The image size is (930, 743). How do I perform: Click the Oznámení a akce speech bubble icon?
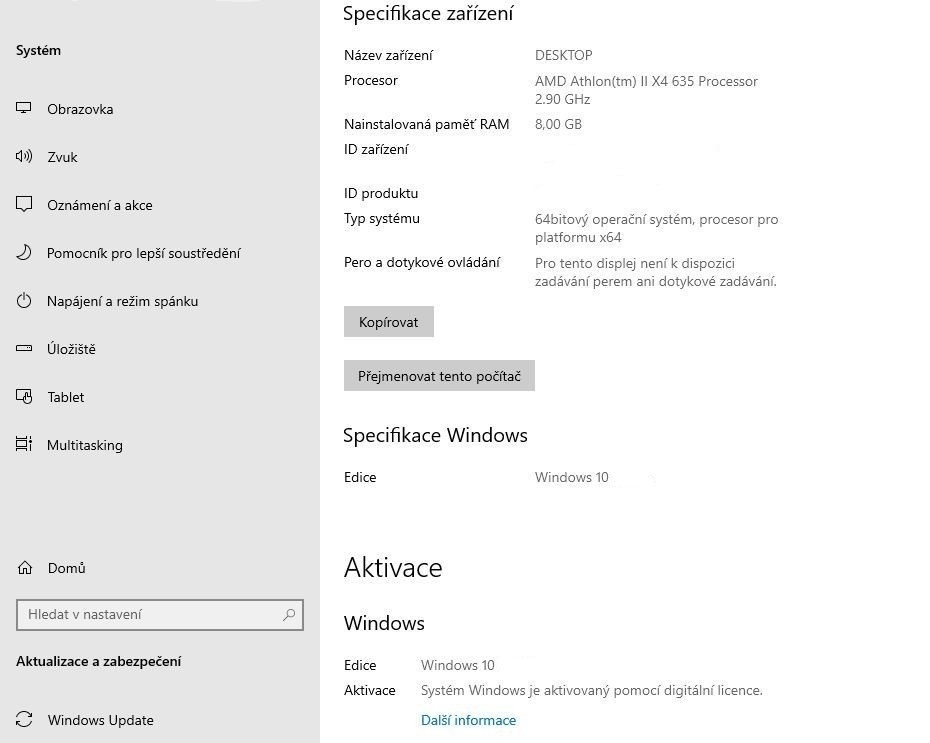24,204
